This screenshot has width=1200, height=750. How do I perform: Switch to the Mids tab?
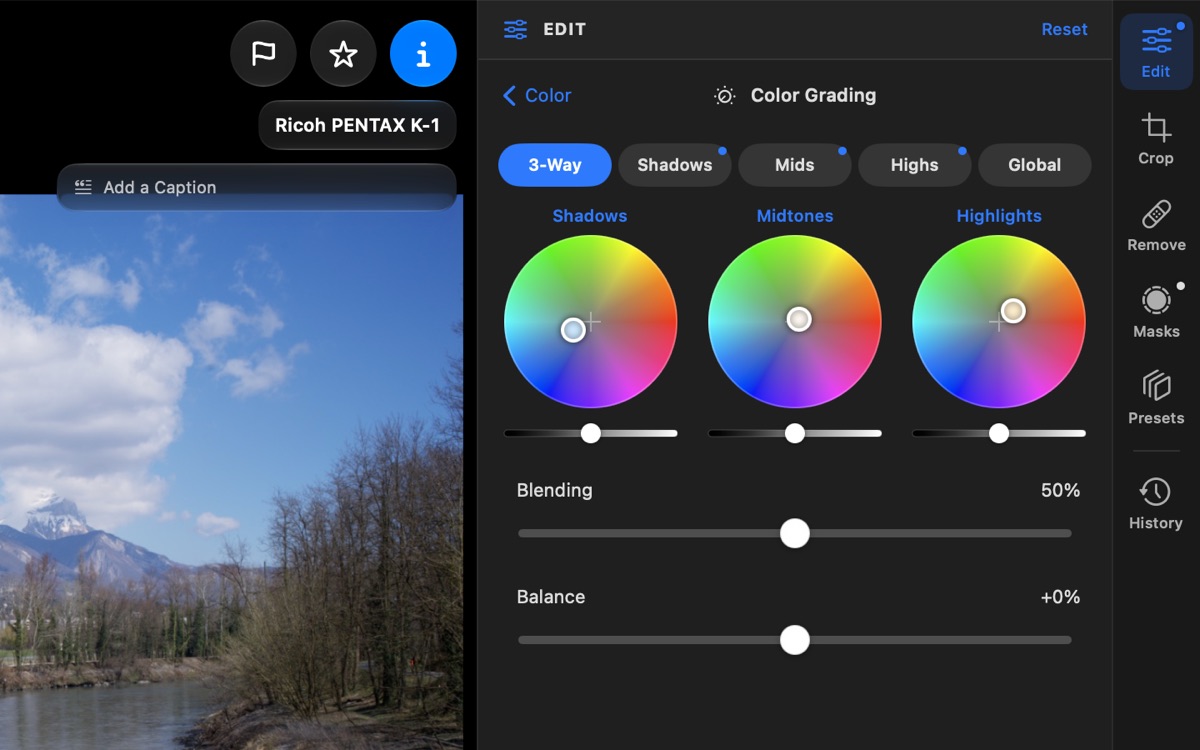(795, 165)
